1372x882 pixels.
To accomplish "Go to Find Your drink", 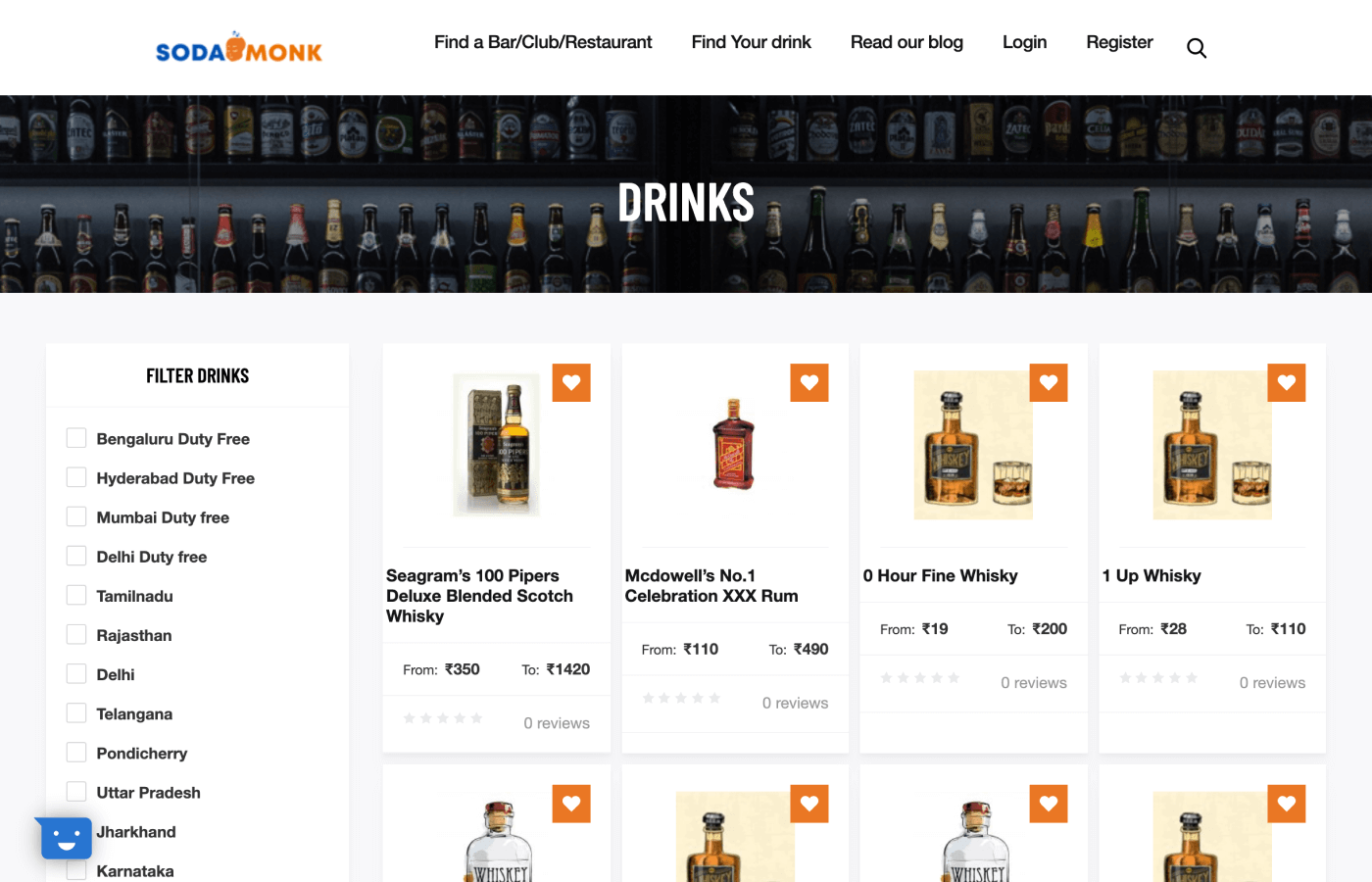I will (x=751, y=42).
